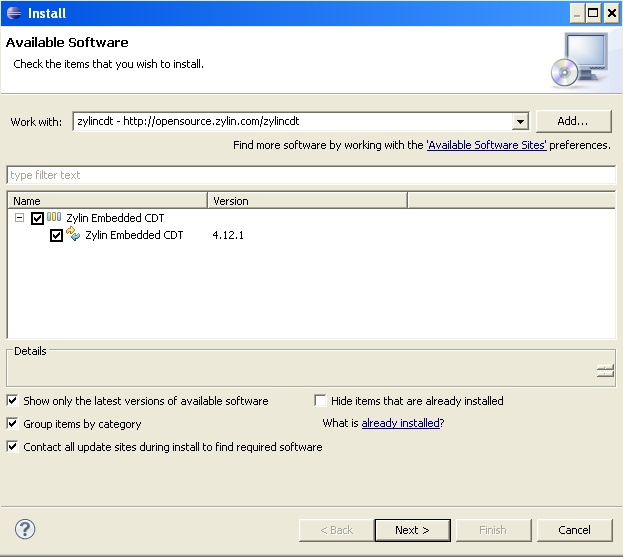Open the 'Available Software Sites' link
This screenshot has height=557, width=623.
click(486, 145)
